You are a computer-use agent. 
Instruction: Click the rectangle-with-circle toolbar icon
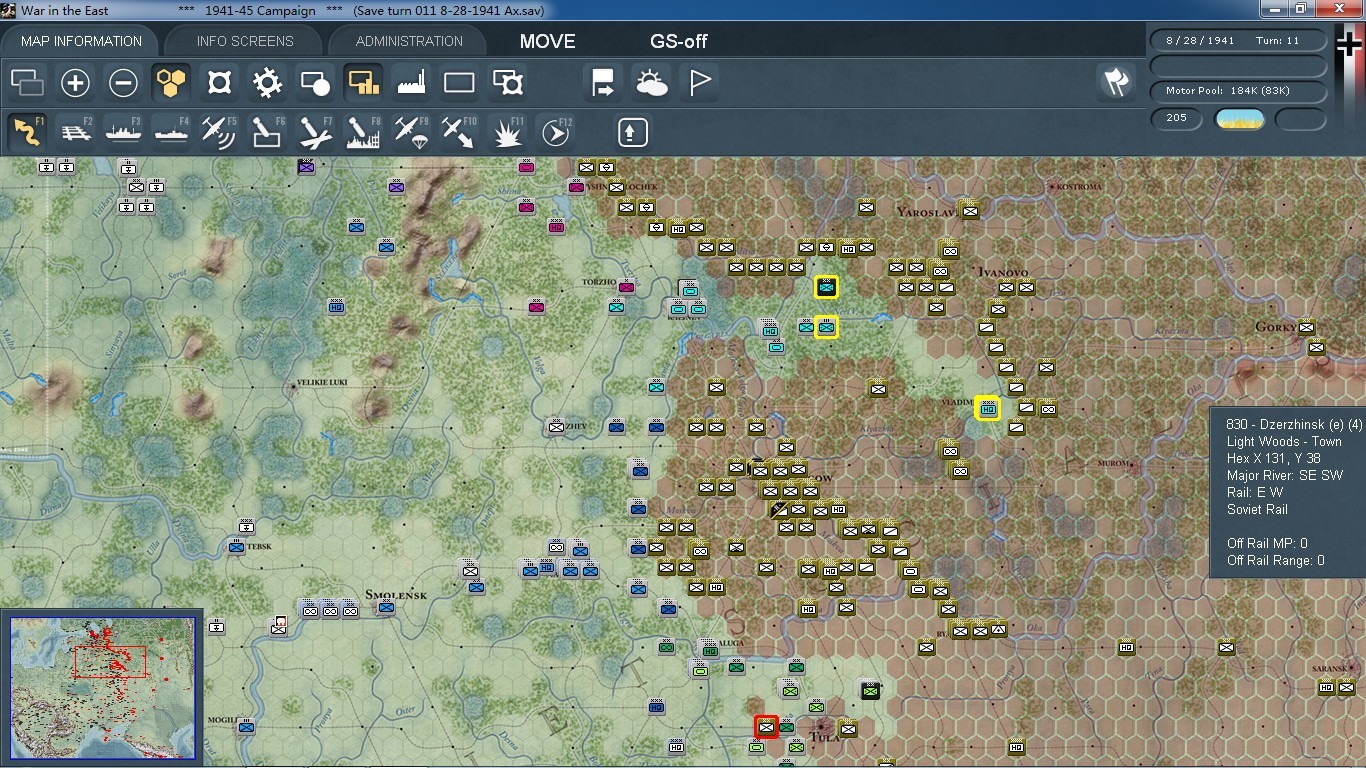(316, 82)
